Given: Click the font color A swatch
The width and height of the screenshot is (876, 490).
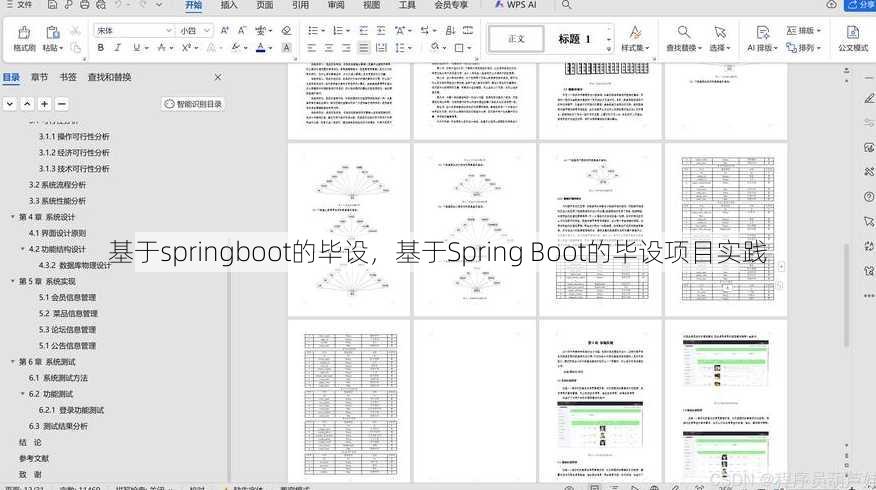Looking at the screenshot, I should (260, 48).
